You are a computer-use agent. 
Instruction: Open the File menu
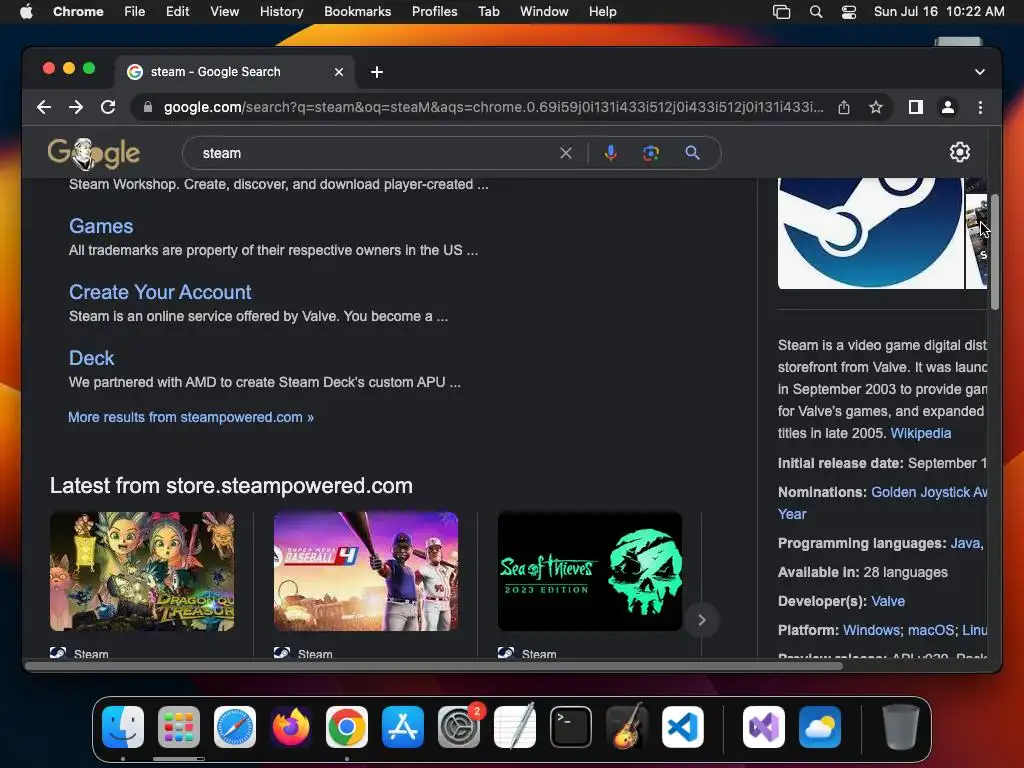click(x=135, y=12)
